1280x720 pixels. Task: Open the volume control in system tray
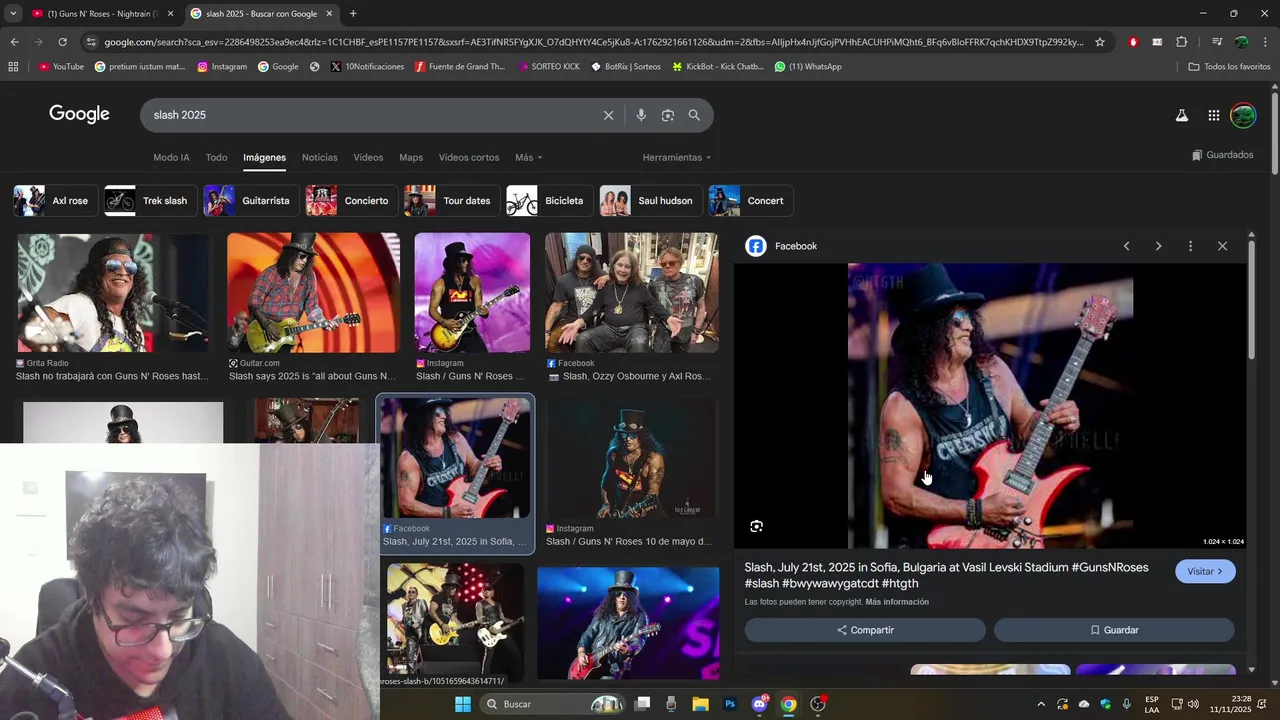(x=1193, y=704)
